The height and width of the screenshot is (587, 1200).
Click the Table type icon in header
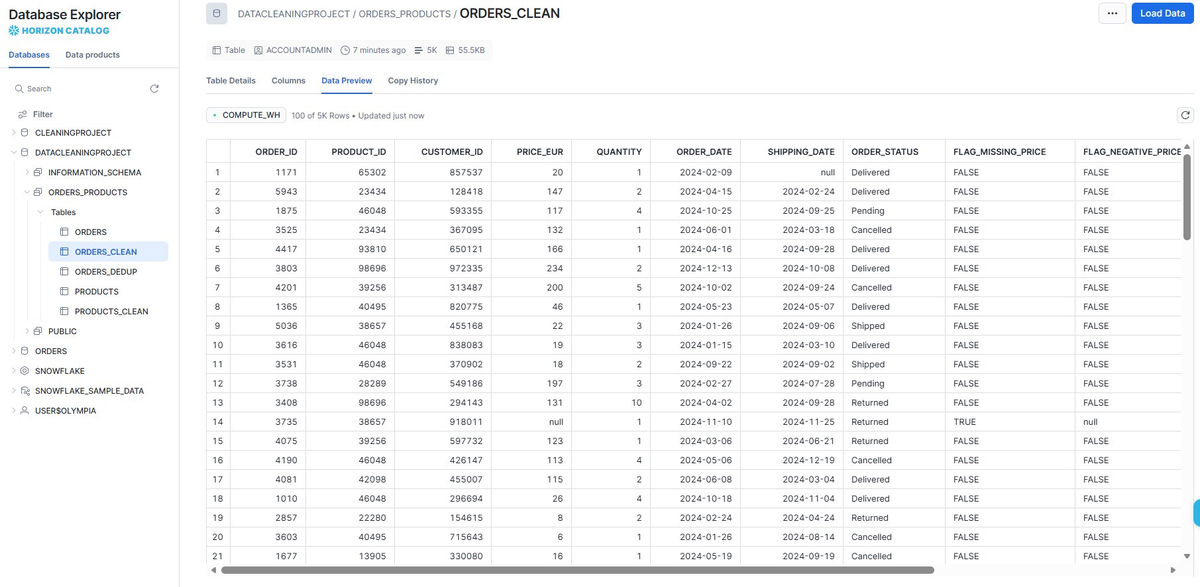[x=217, y=50]
